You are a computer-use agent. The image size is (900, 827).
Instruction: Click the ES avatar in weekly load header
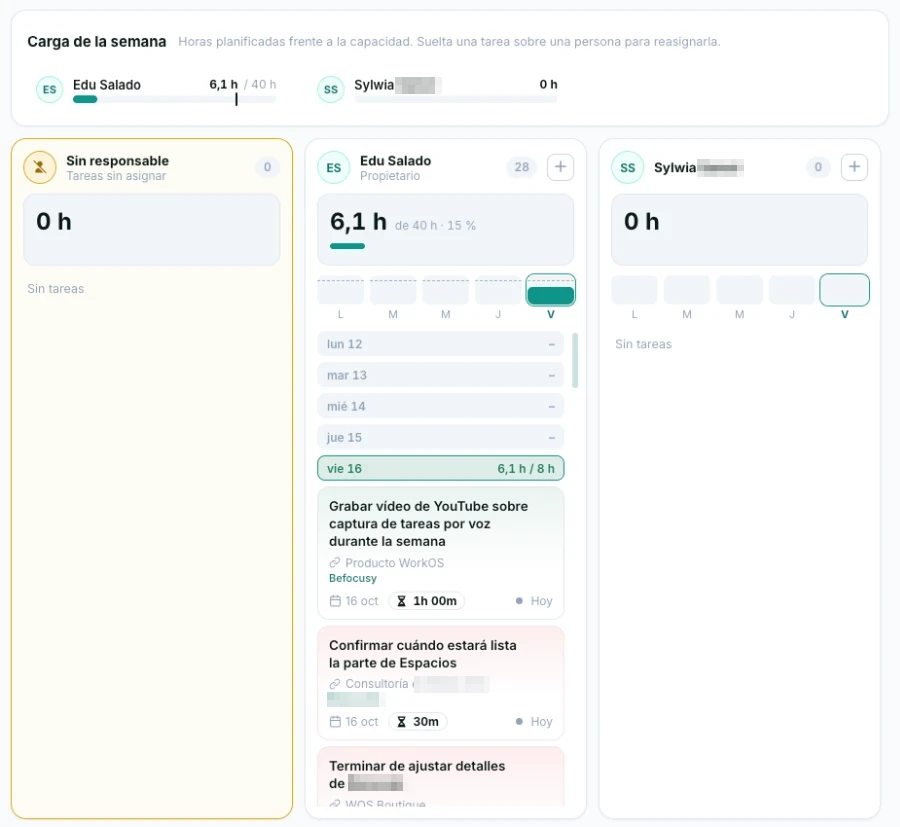pos(49,90)
